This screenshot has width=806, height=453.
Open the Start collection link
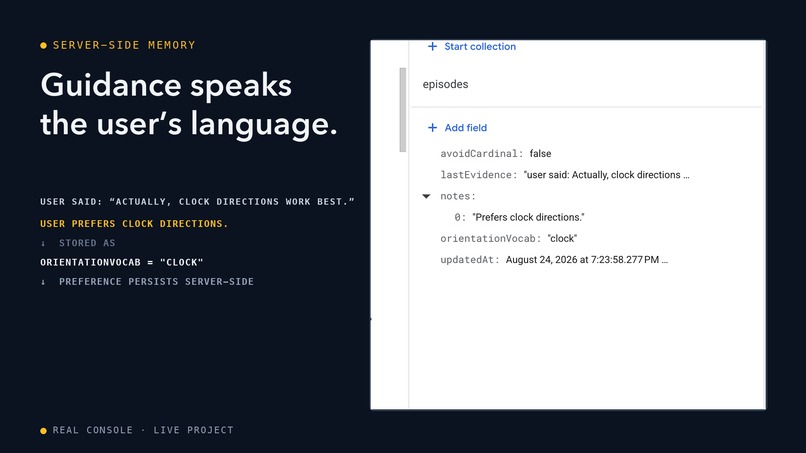pyautogui.click(x=480, y=46)
